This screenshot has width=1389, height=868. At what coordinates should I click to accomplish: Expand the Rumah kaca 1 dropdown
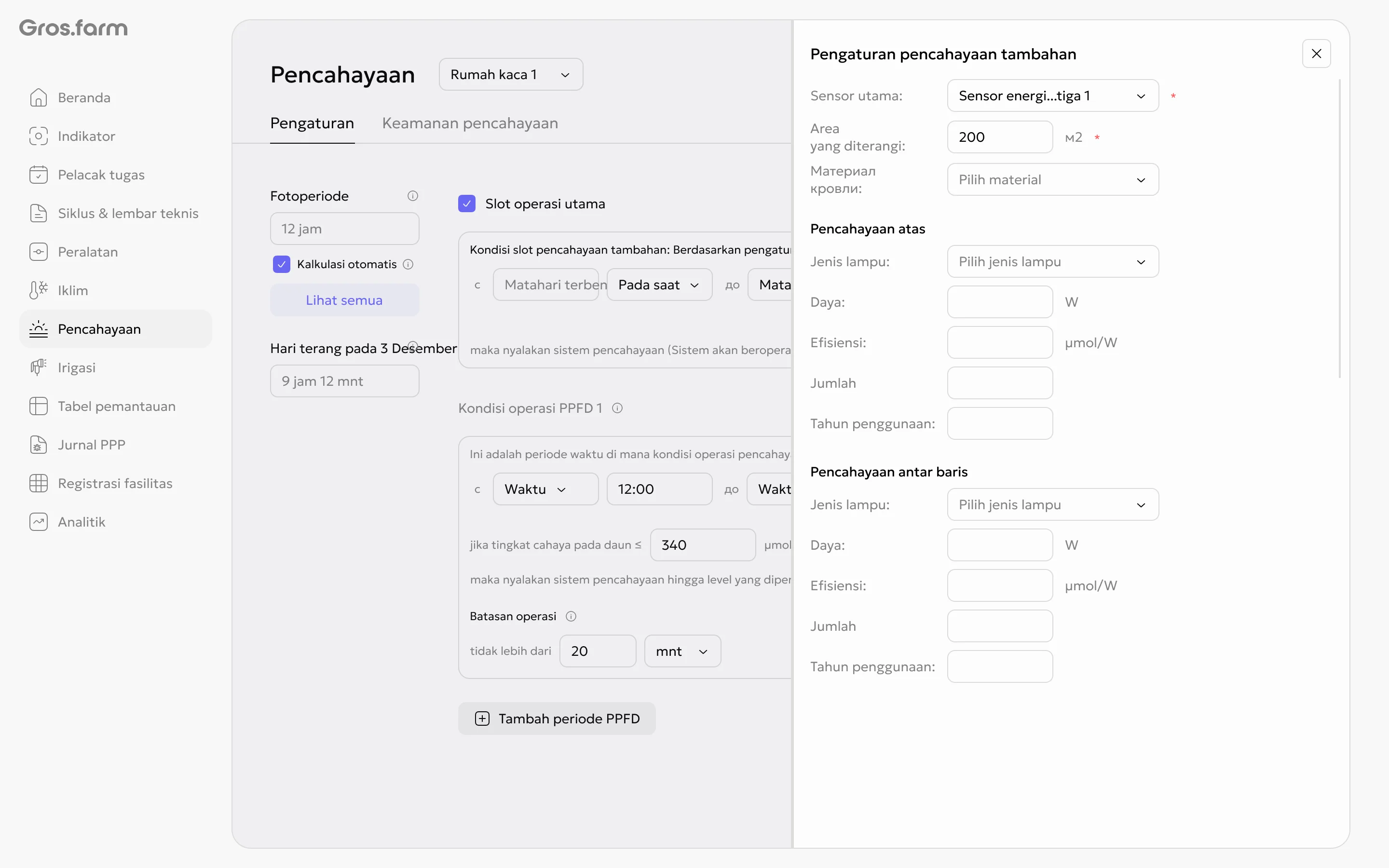click(511, 75)
